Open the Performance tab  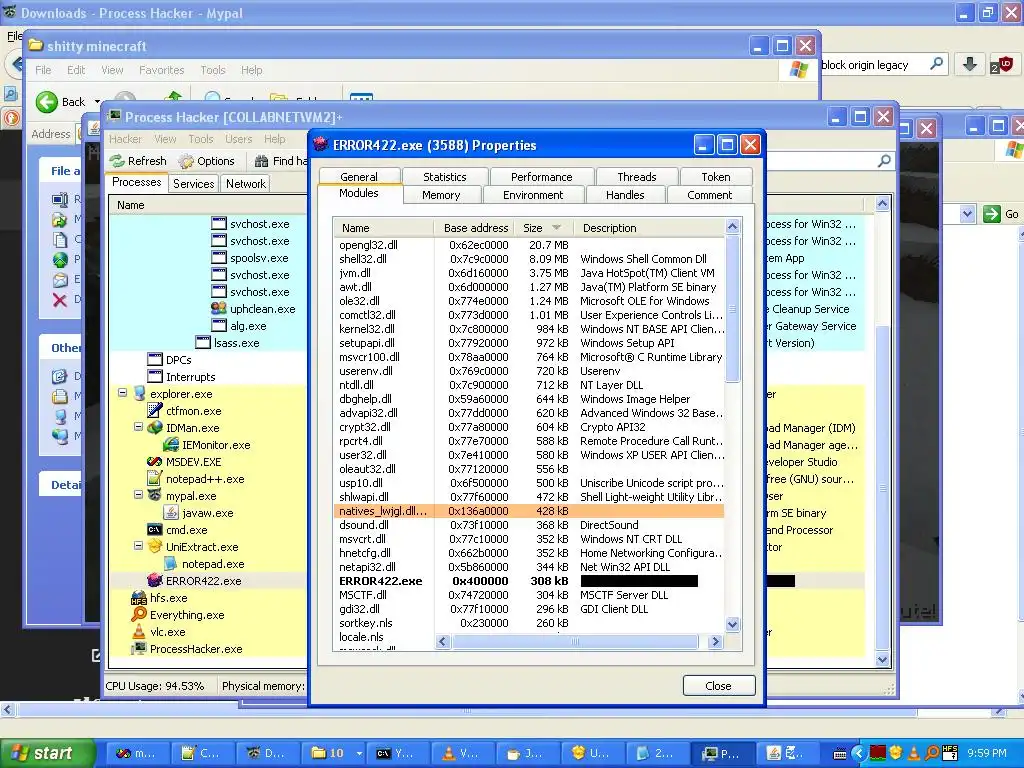(541, 177)
